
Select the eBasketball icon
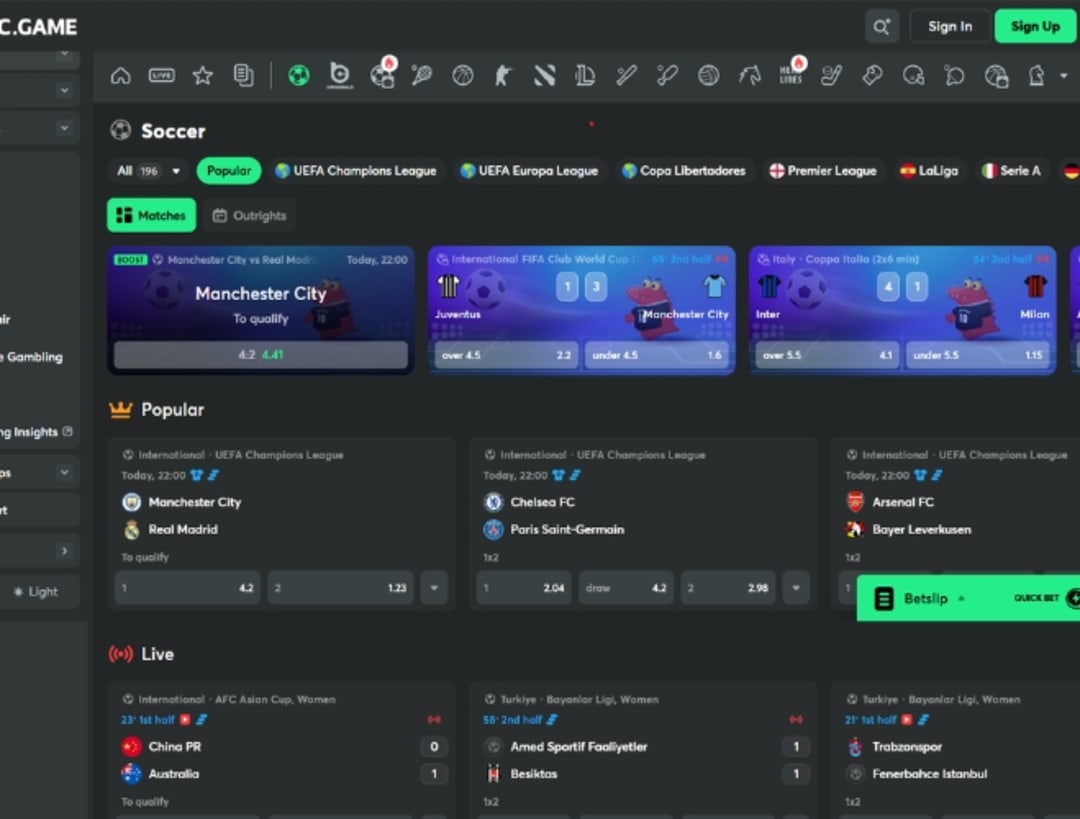tap(996, 76)
